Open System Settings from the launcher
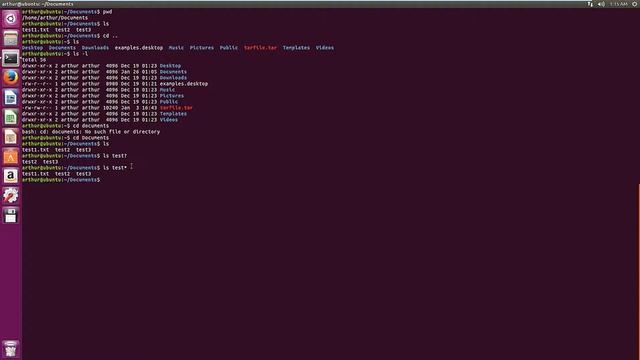The image size is (640, 360). [11, 196]
